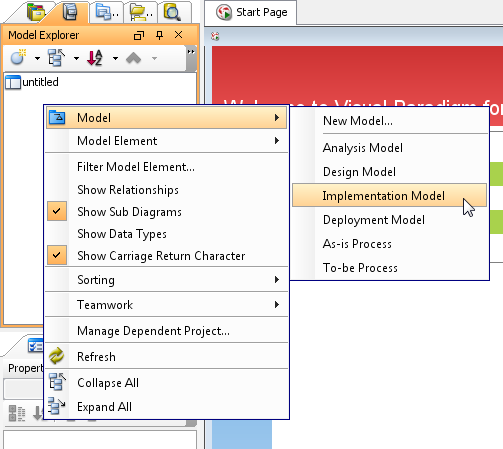Open the Diagram Navigator tab icon
This screenshot has height=449, width=503.
(36, 12)
